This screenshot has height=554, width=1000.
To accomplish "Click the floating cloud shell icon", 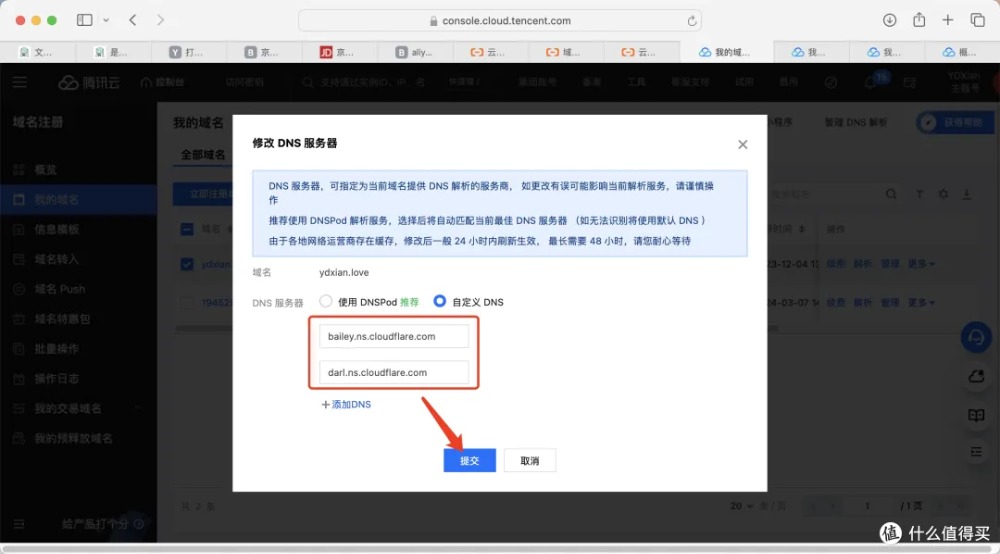I will click(x=976, y=377).
